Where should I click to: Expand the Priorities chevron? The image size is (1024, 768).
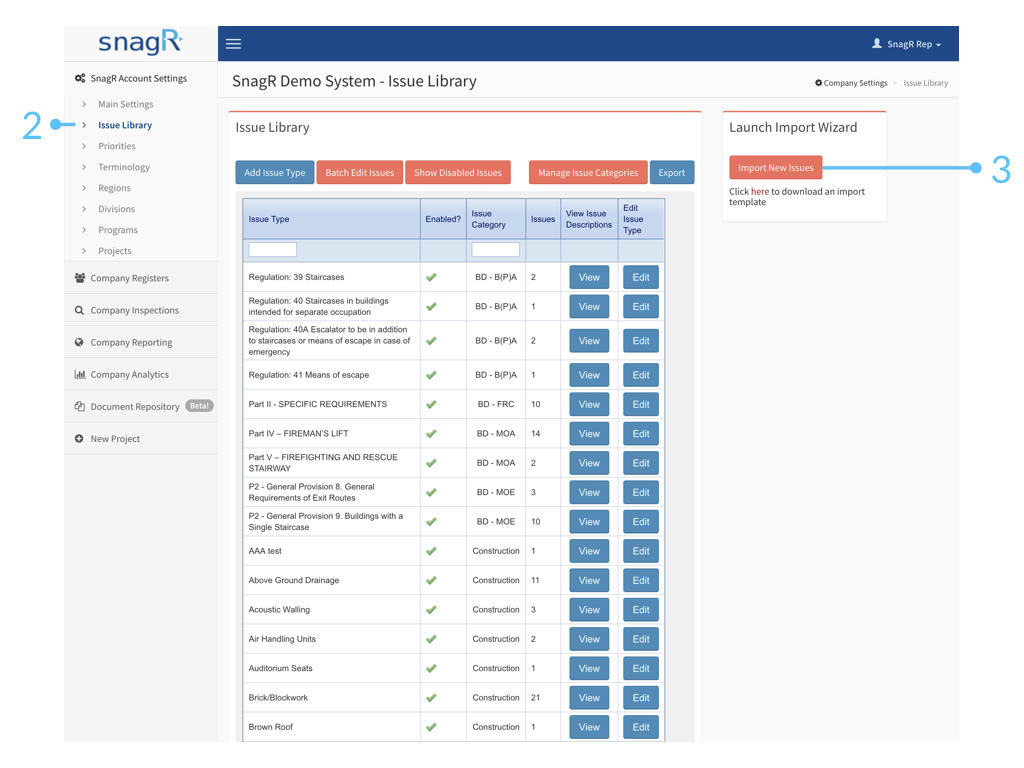[x=84, y=146]
